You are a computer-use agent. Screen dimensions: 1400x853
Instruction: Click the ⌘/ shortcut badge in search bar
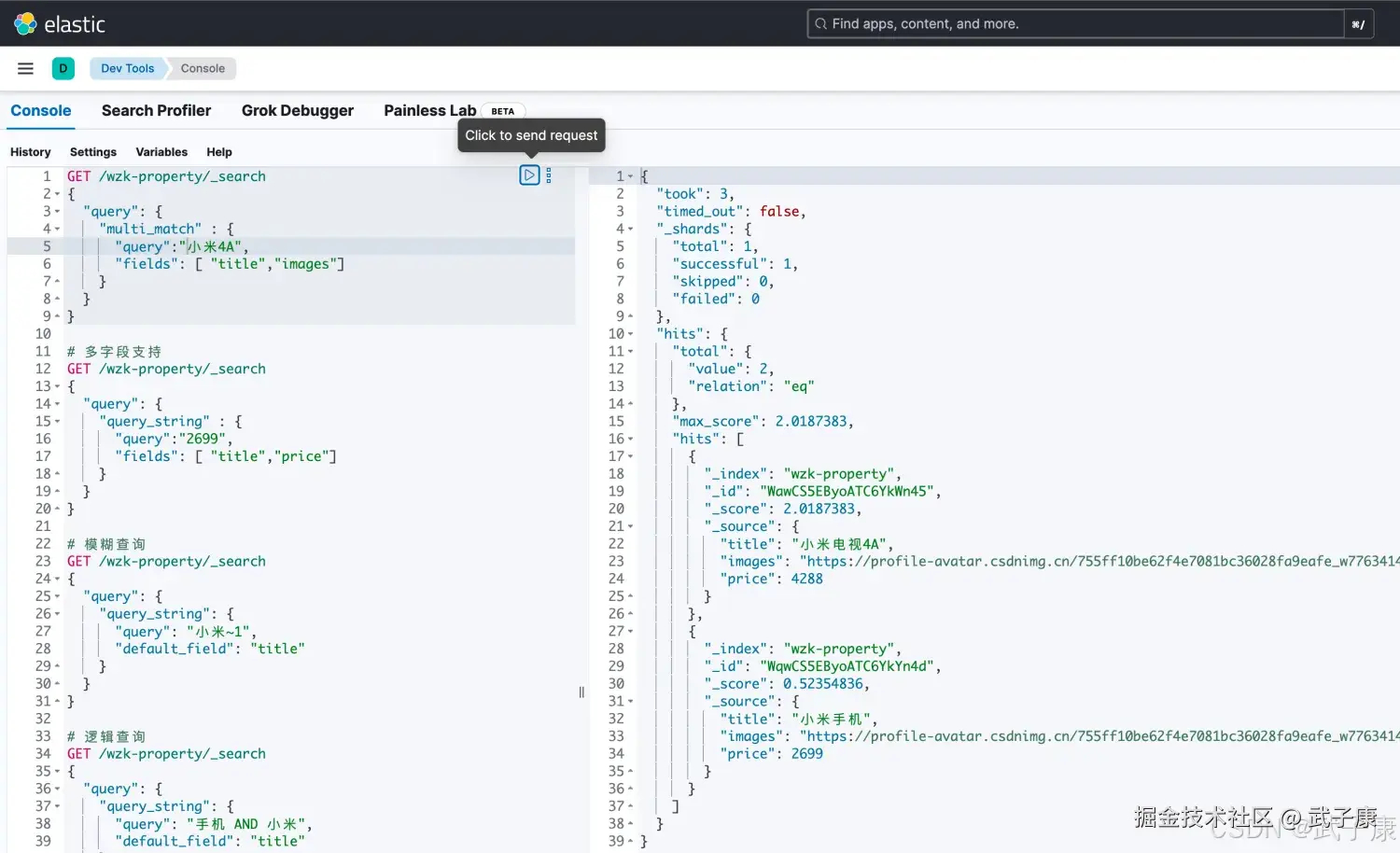(x=1358, y=23)
